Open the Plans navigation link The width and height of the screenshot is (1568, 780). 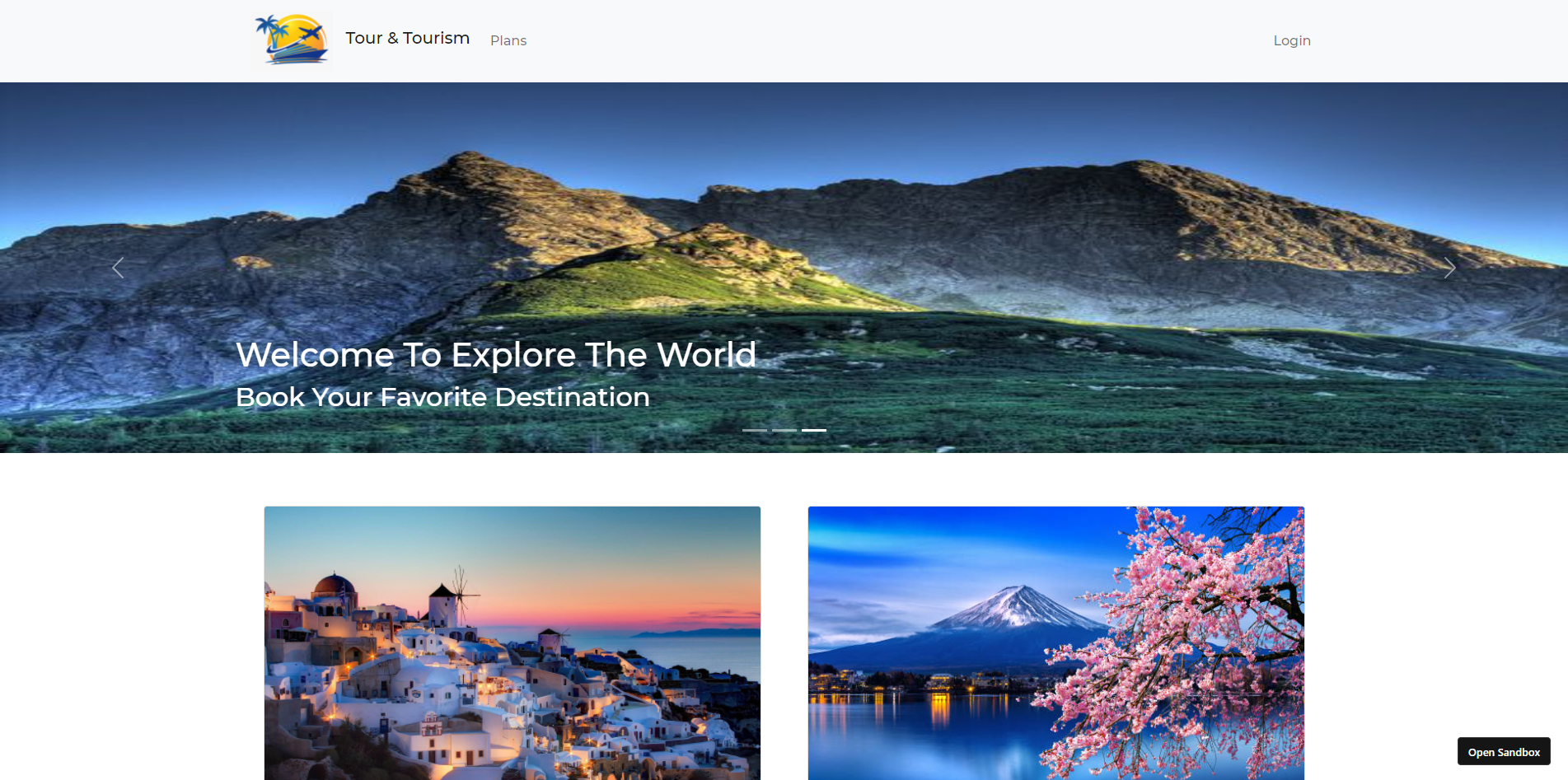(x=508, y=40)
